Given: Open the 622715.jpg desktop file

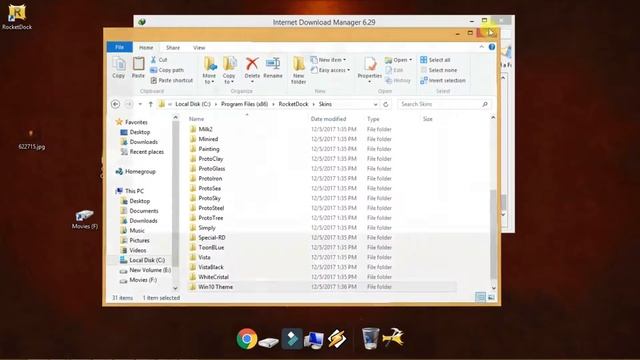Looking at the screenshot, I should pos(31,140).
